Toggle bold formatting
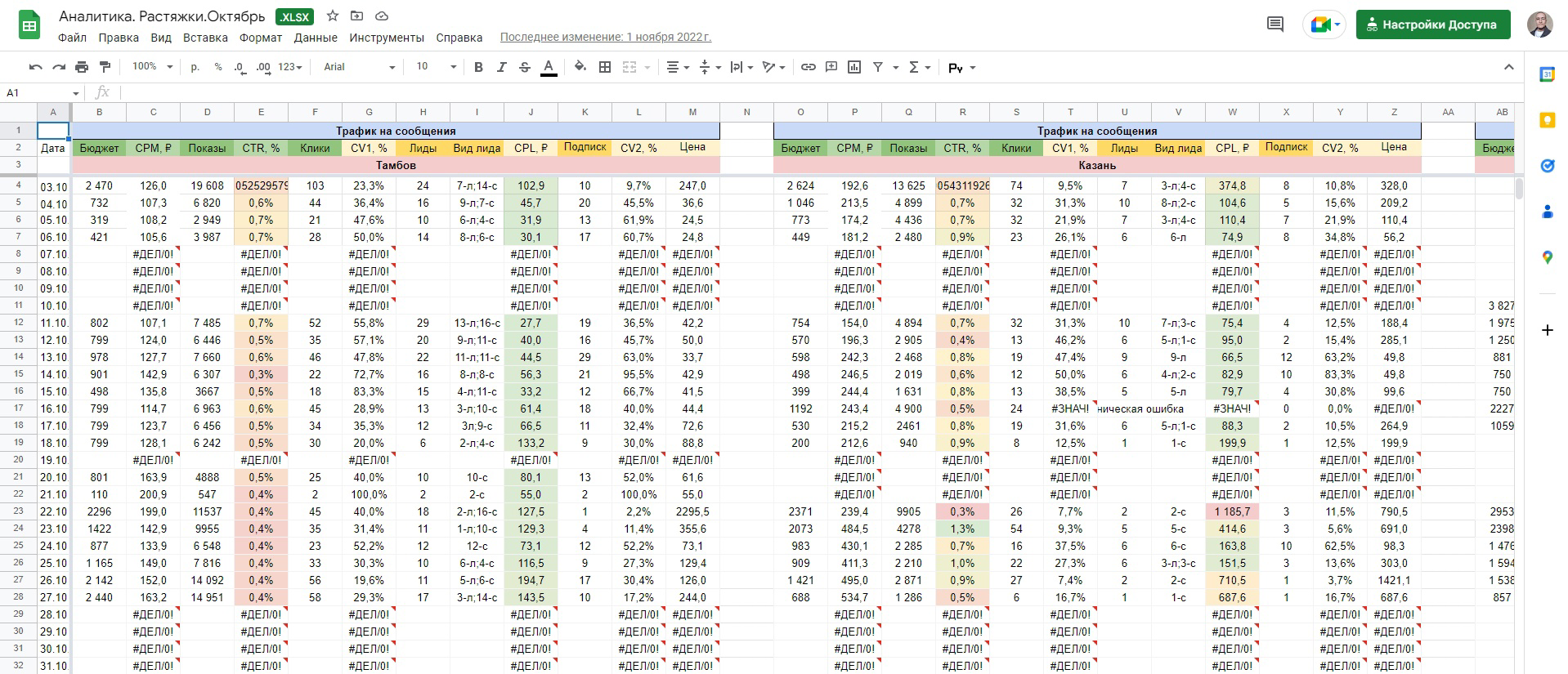1568x674 pixels. point(479,67)
